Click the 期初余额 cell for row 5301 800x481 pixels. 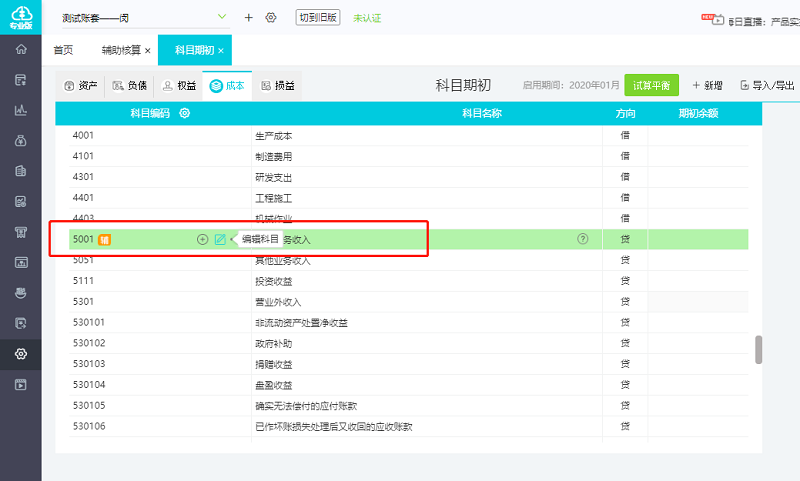pos(698,302)
